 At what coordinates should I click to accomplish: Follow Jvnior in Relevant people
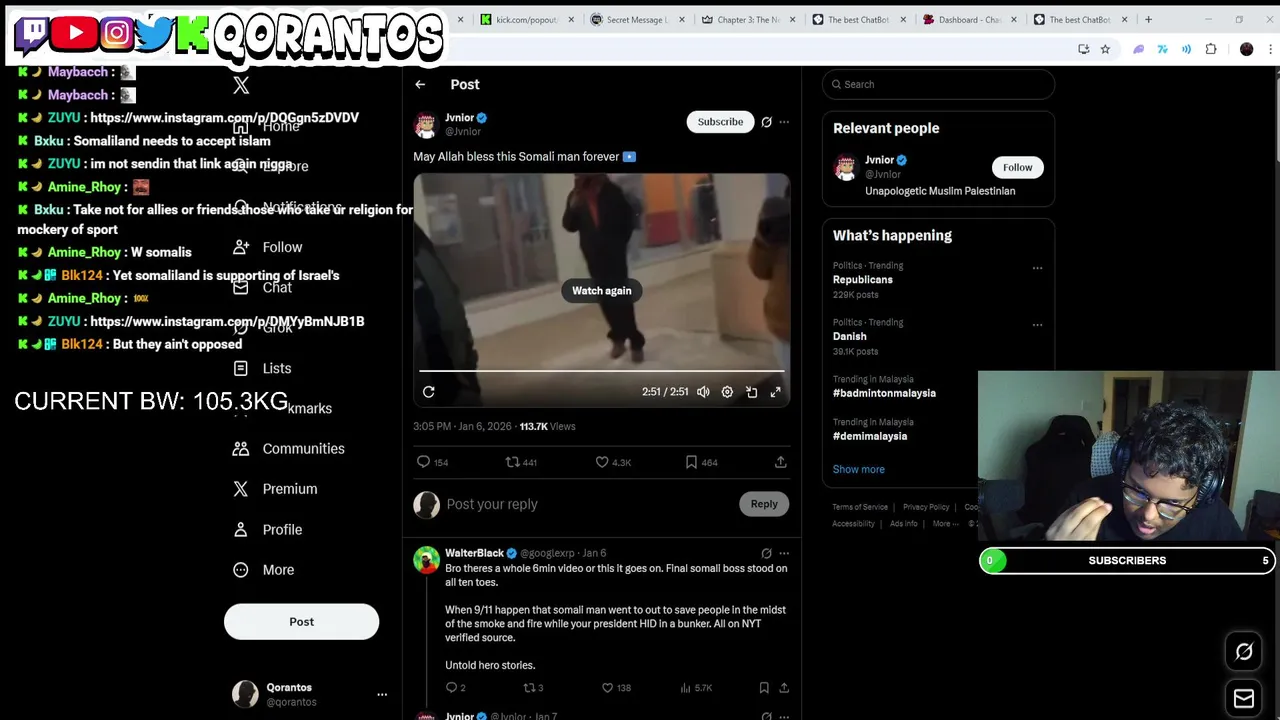[x=1017, y=167]
